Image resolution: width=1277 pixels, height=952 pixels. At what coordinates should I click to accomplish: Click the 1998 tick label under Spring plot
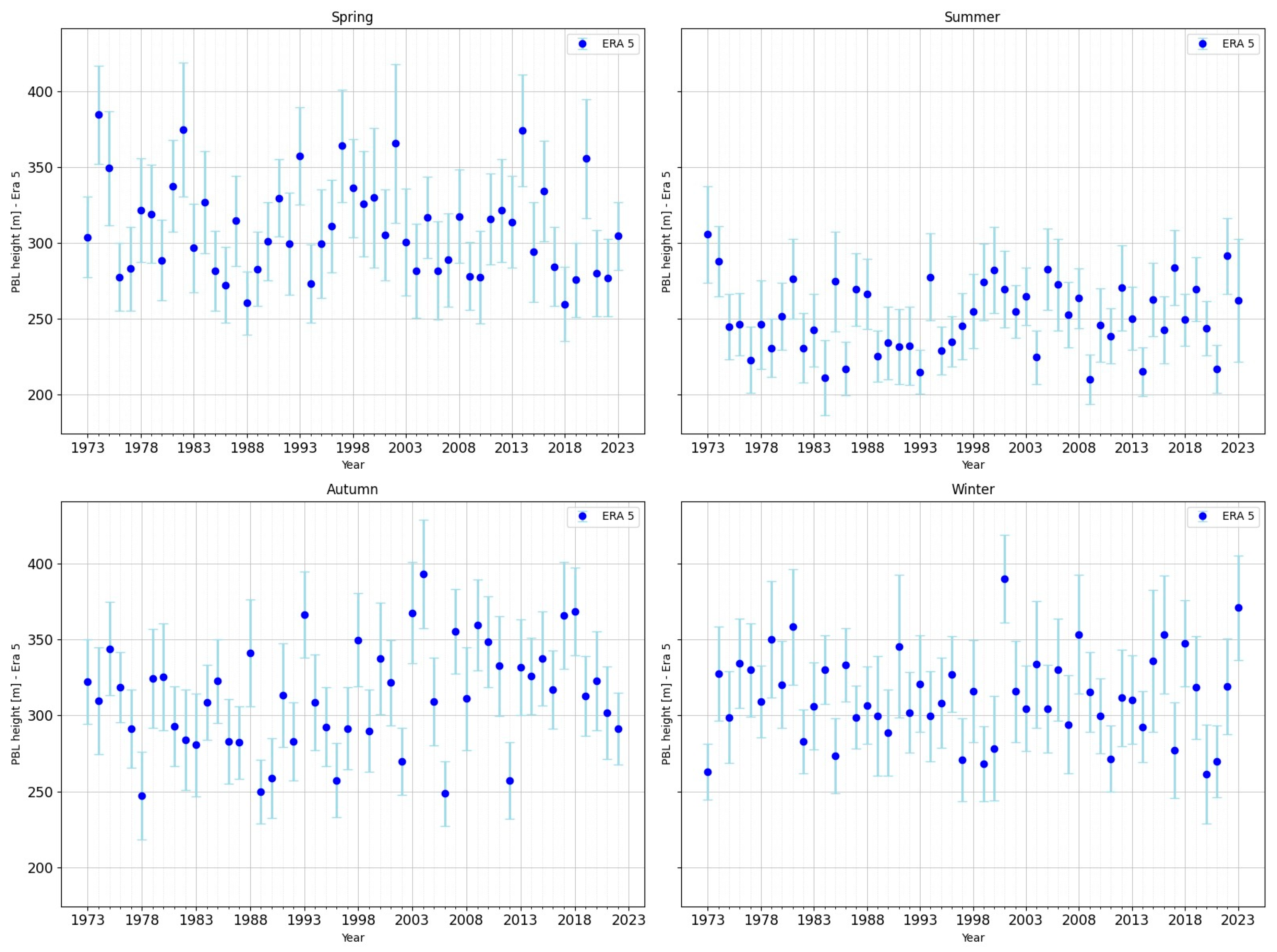click(353, 448)
